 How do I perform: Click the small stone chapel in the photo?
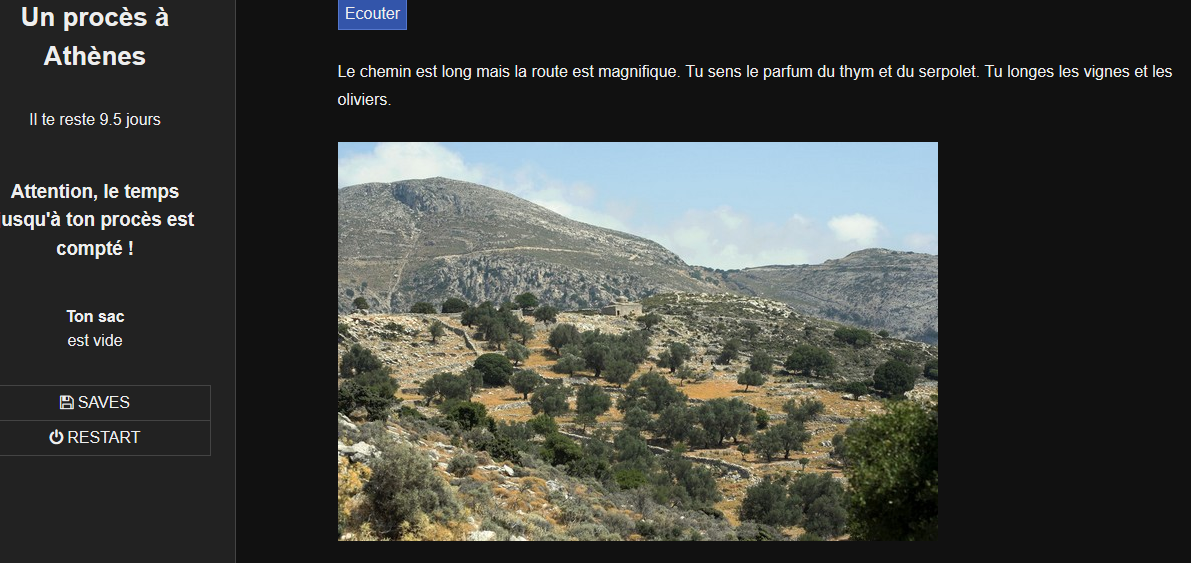pos(622,307)
